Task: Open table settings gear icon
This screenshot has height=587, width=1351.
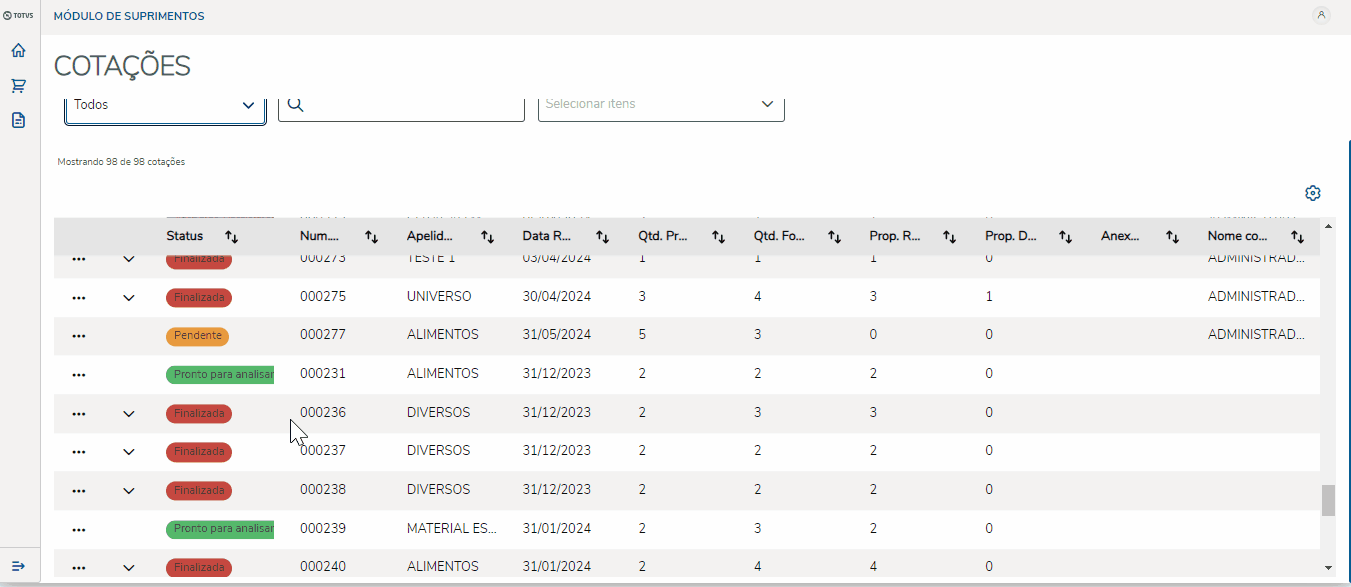Action: click(x=1313, y=193)
